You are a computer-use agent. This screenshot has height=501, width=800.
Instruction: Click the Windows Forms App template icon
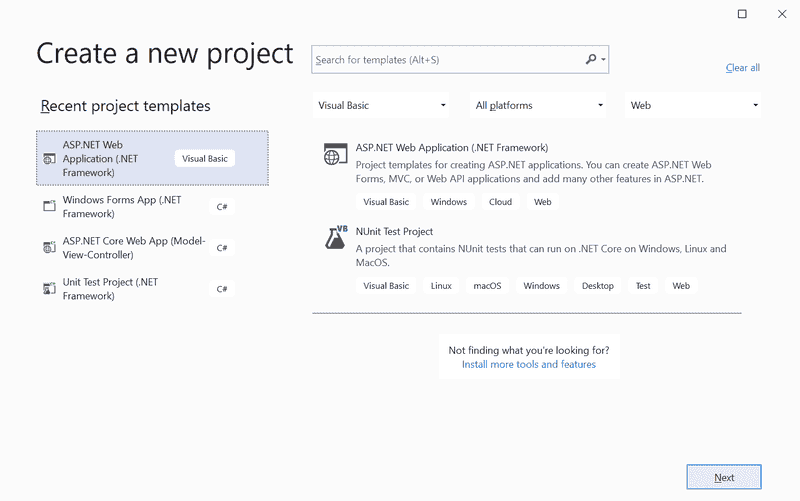click(x=49, y=206)
